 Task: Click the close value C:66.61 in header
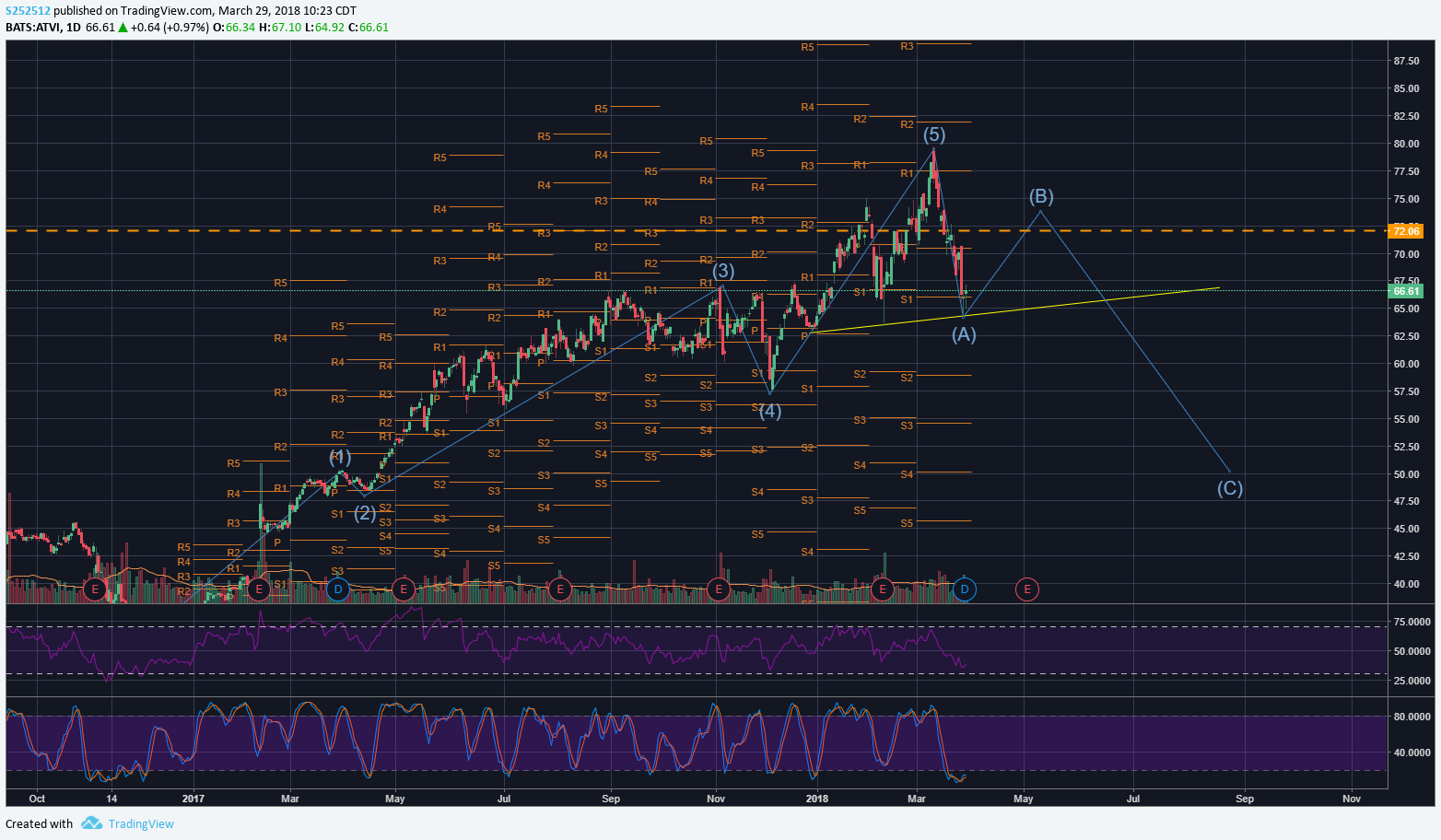click(368, 28)
